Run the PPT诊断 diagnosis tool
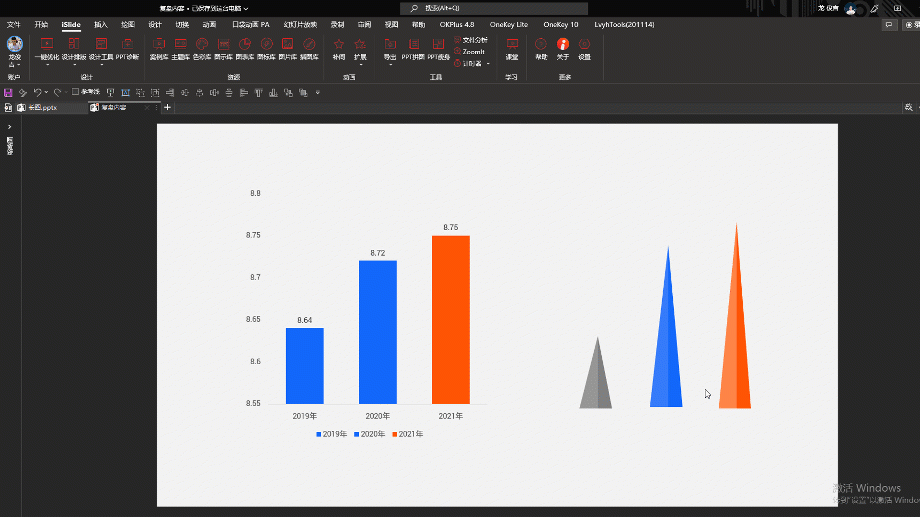Image resolution: width=920 pixels, height=517 pixels. [x=127, y=49]
